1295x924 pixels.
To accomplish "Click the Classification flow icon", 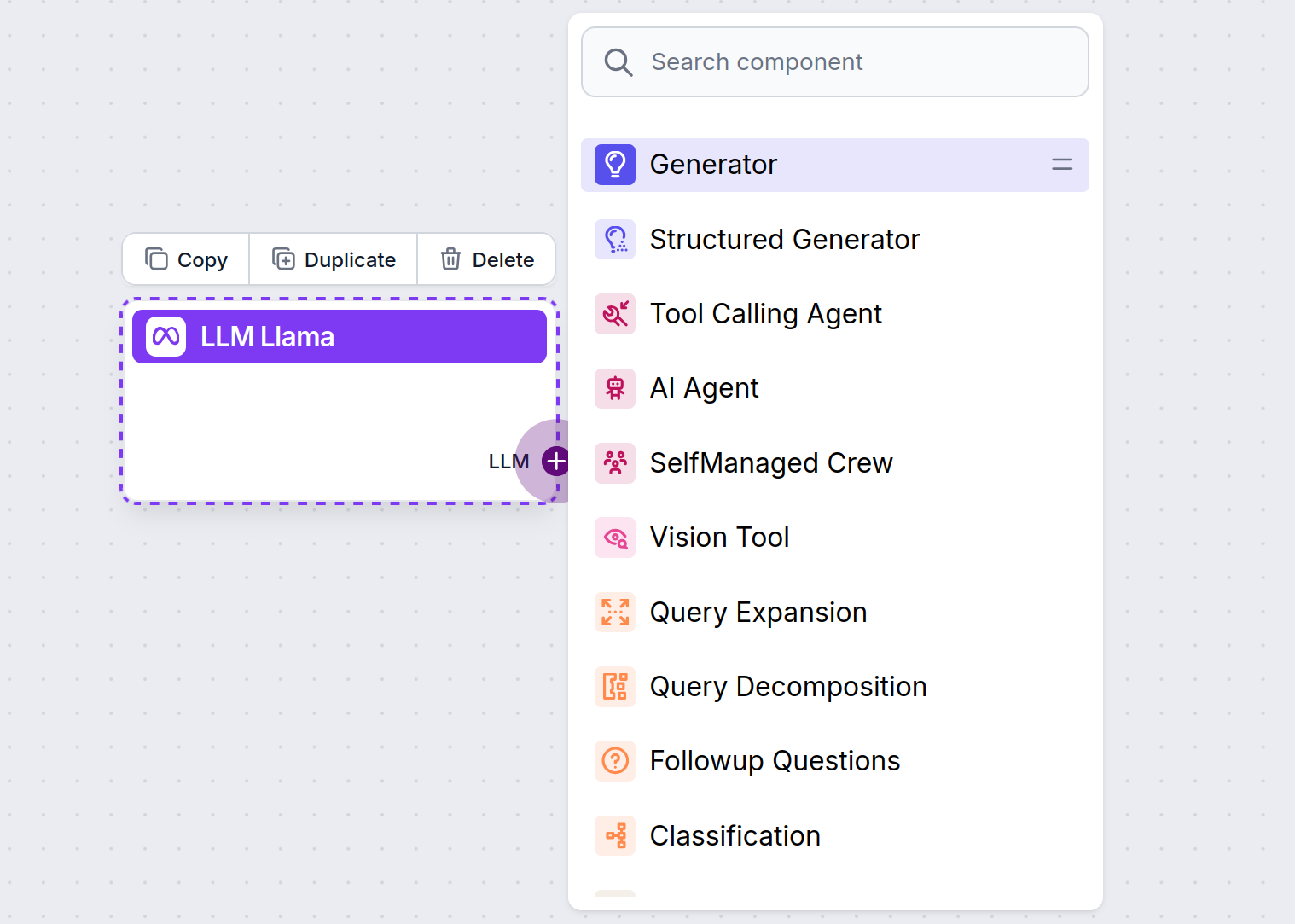I will click(614, 835).
